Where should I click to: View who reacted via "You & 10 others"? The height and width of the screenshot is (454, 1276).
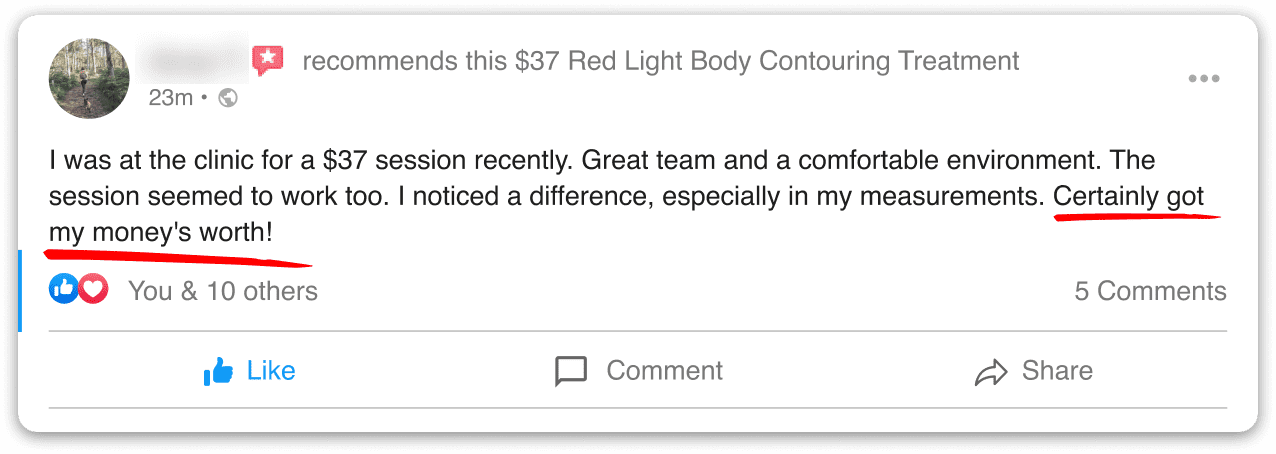point(222,291)
